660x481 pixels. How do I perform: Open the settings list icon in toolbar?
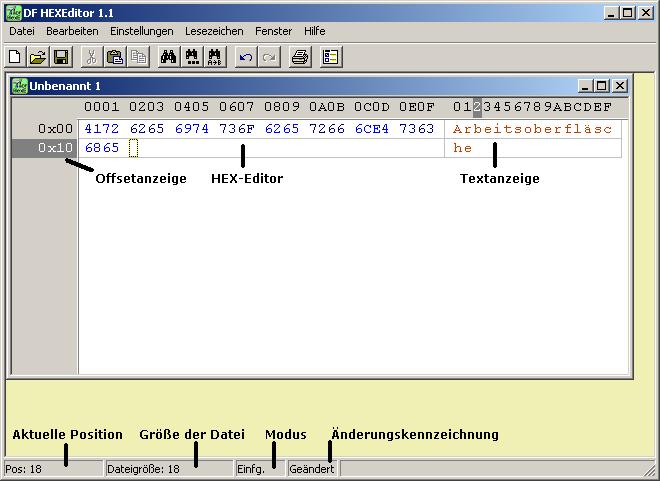click(330, 57)
